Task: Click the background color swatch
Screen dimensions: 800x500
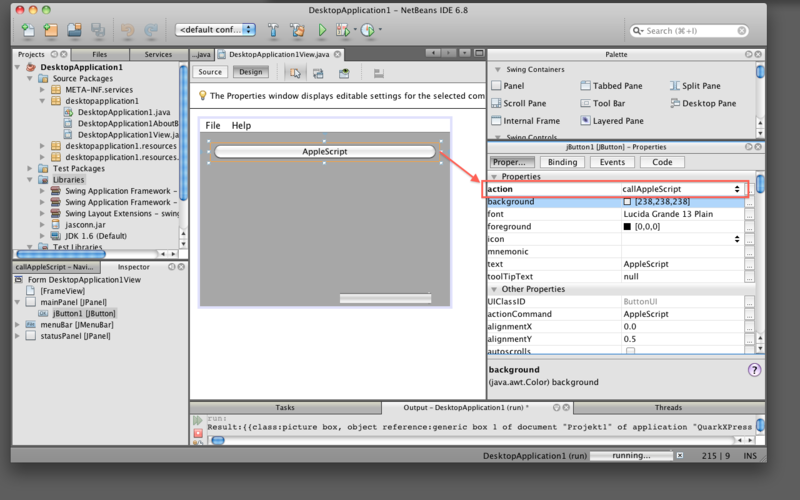Action: coord(627,202)
